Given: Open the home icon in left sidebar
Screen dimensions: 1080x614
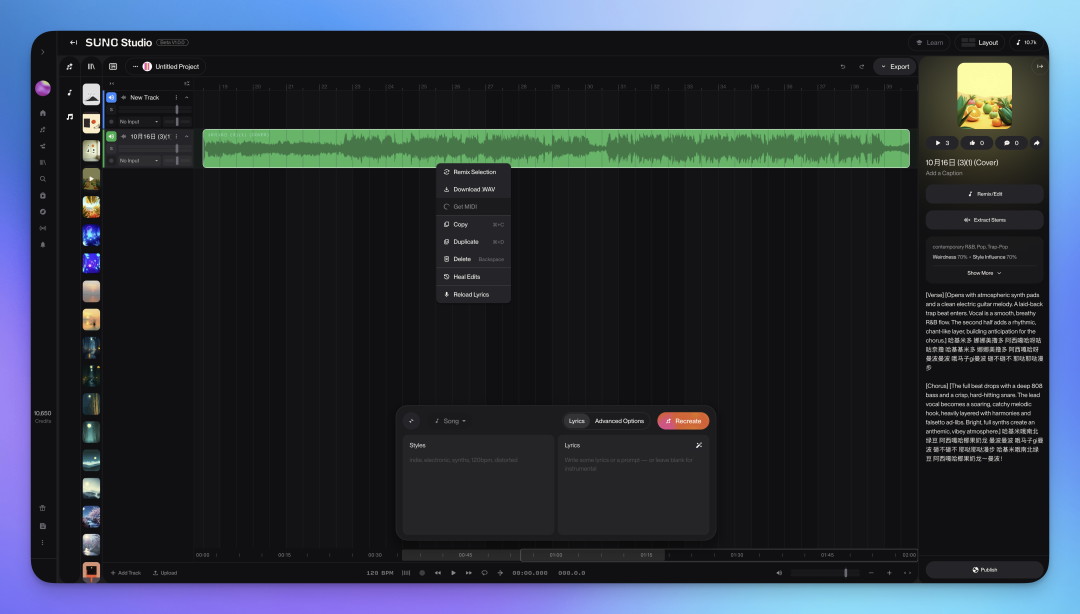Looking at the screenshot, I should [x=43, y=113].
